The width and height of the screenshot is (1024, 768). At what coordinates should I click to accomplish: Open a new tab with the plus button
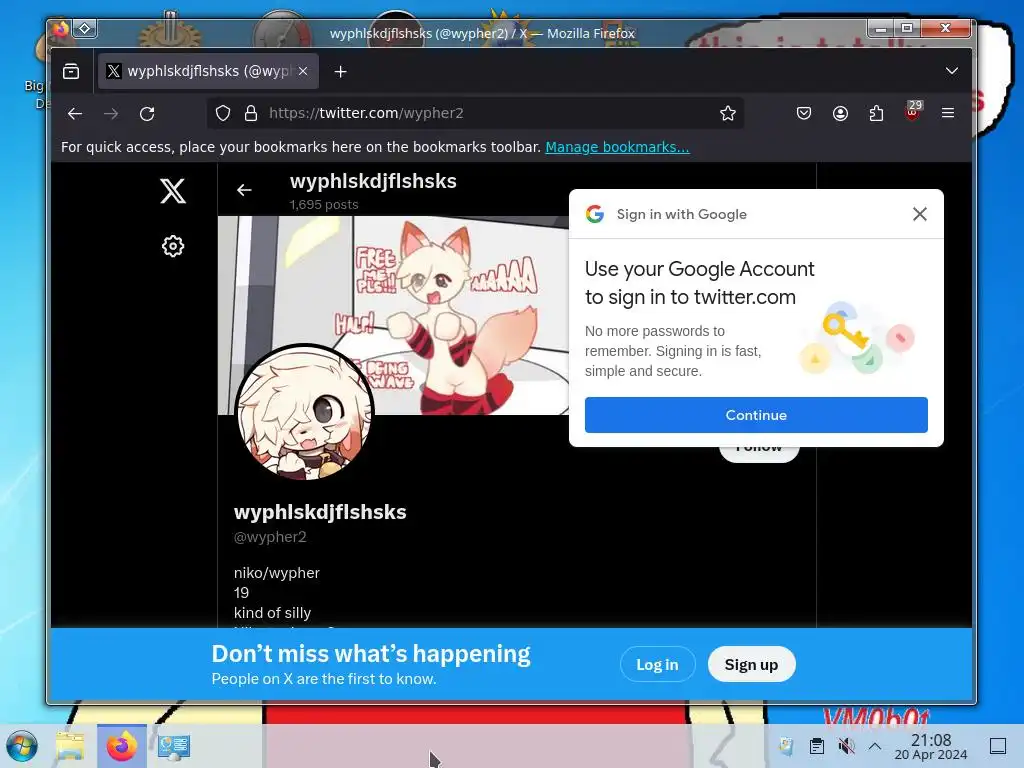(340, 72)
